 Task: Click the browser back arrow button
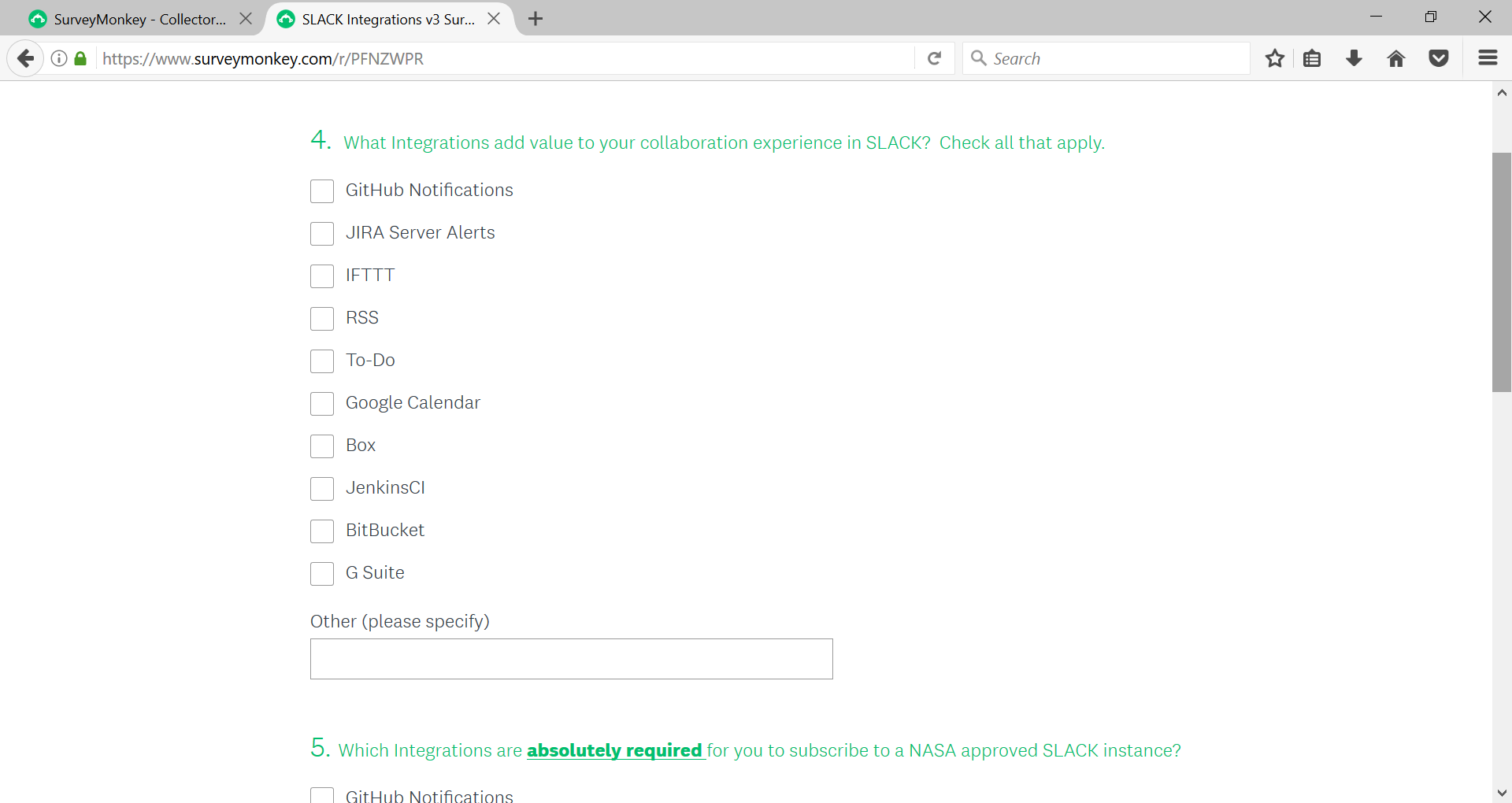coord(25,58)
